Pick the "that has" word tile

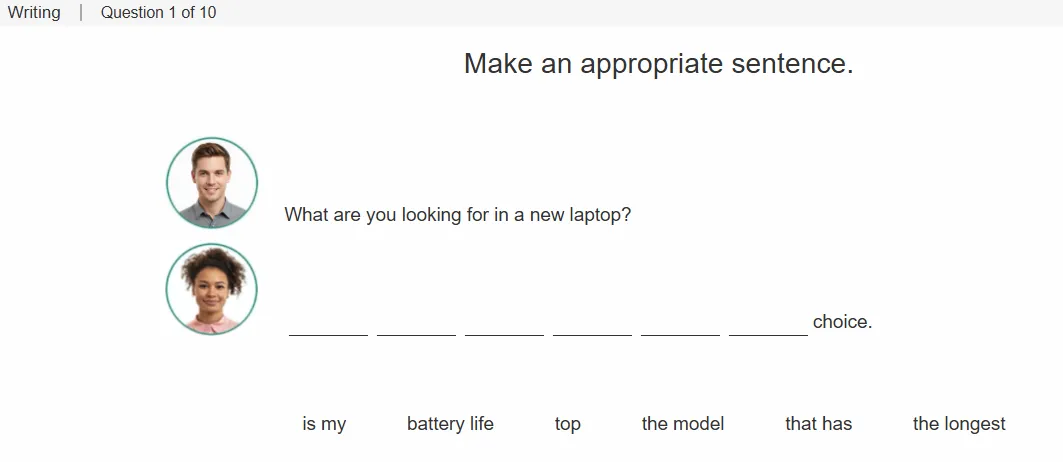pos(818,424)
